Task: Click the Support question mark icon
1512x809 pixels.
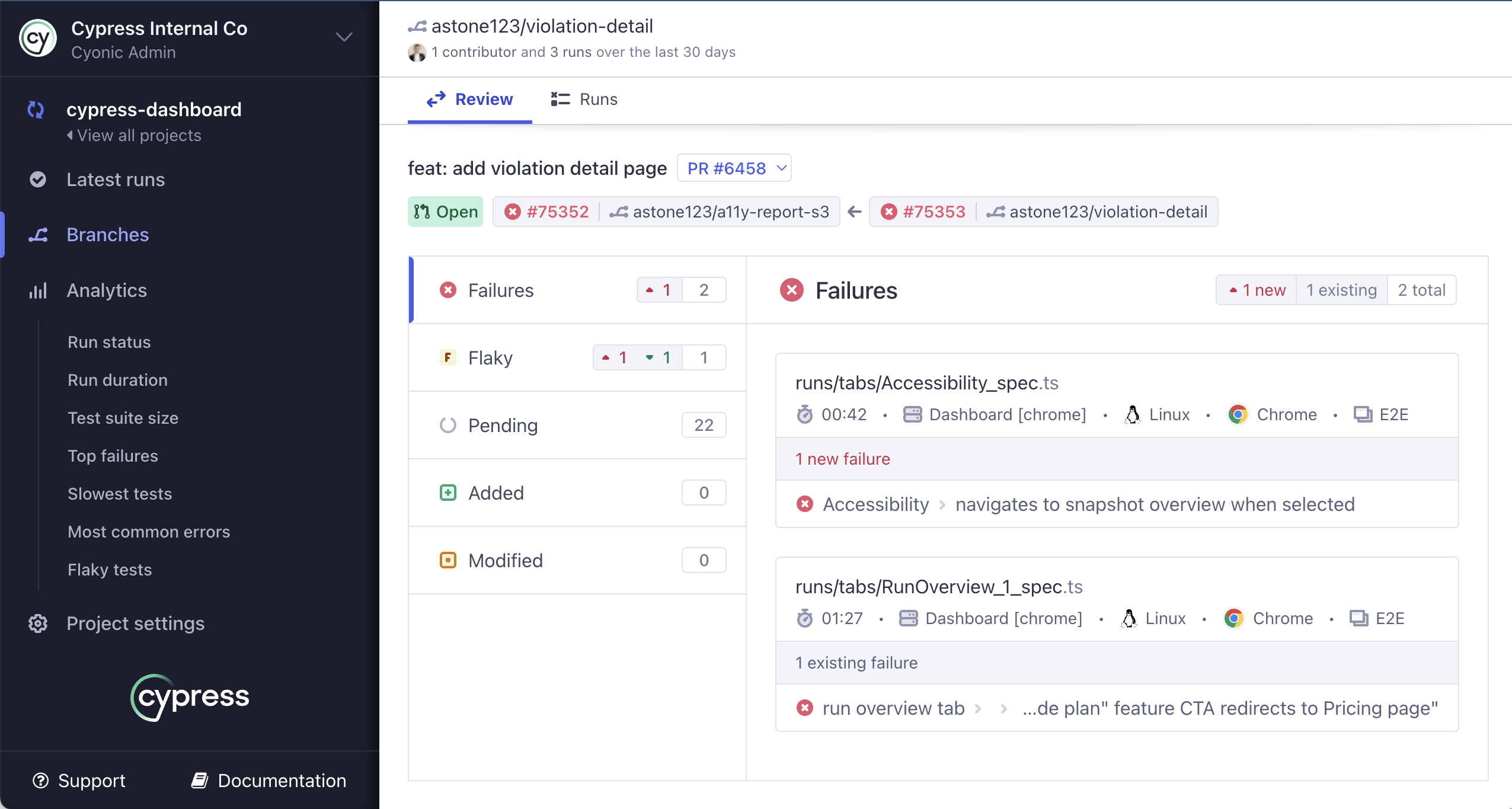Action: click(40, 781)
